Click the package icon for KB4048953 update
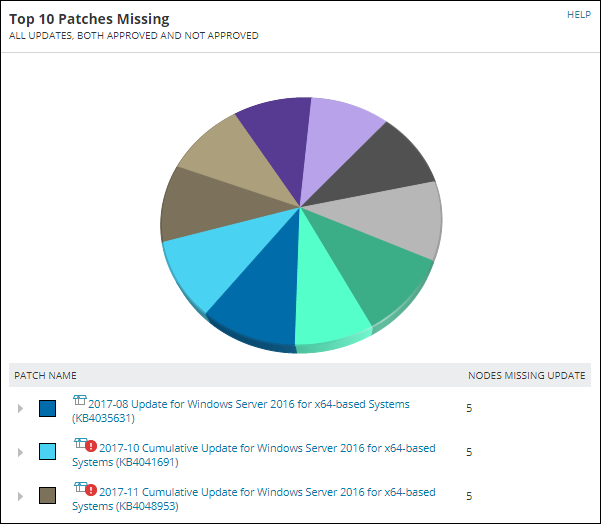The image size is (601, 524). pos(80,488)
